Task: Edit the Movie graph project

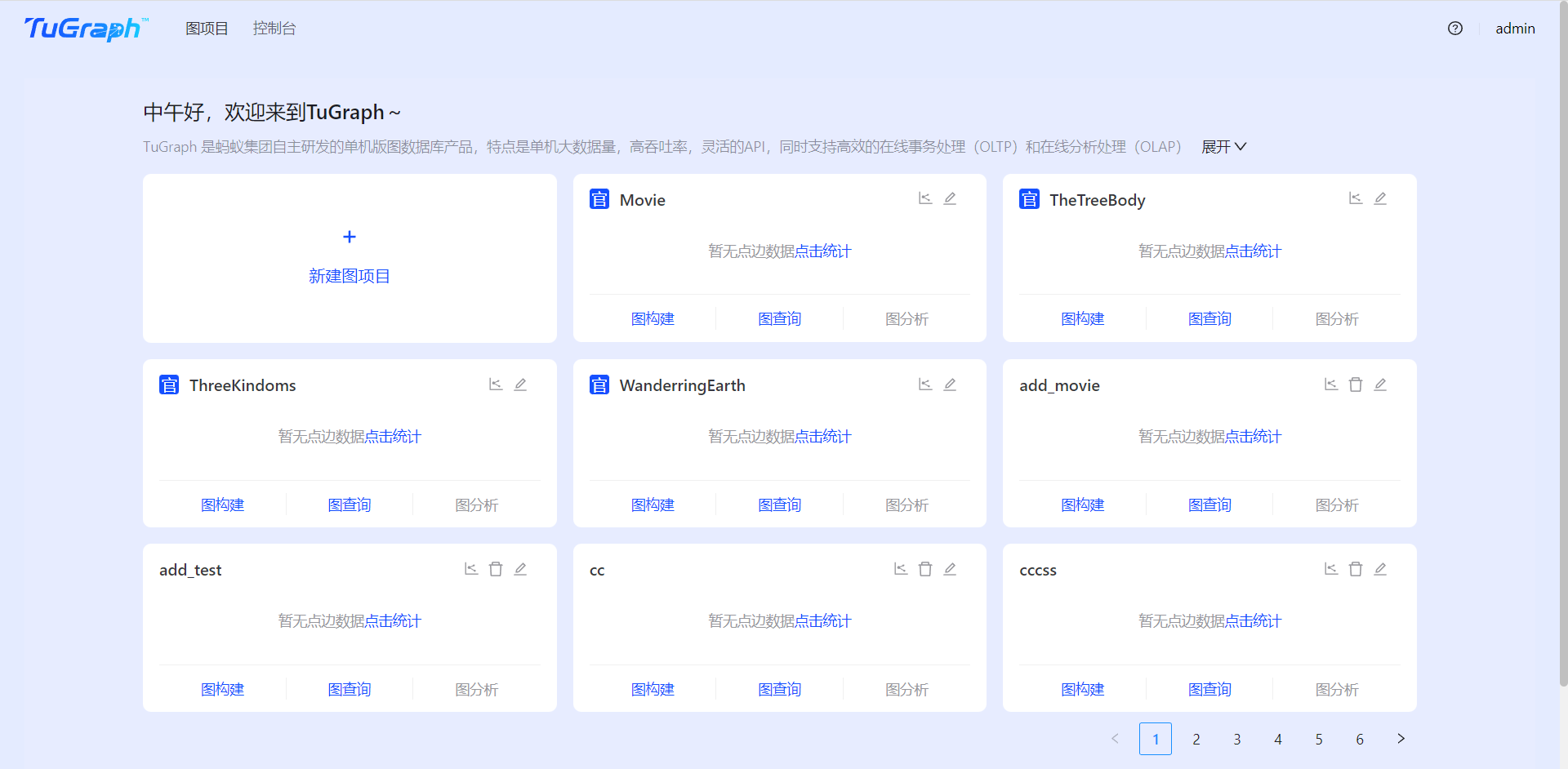Action: pyautogui.click(x=950, y=198)
